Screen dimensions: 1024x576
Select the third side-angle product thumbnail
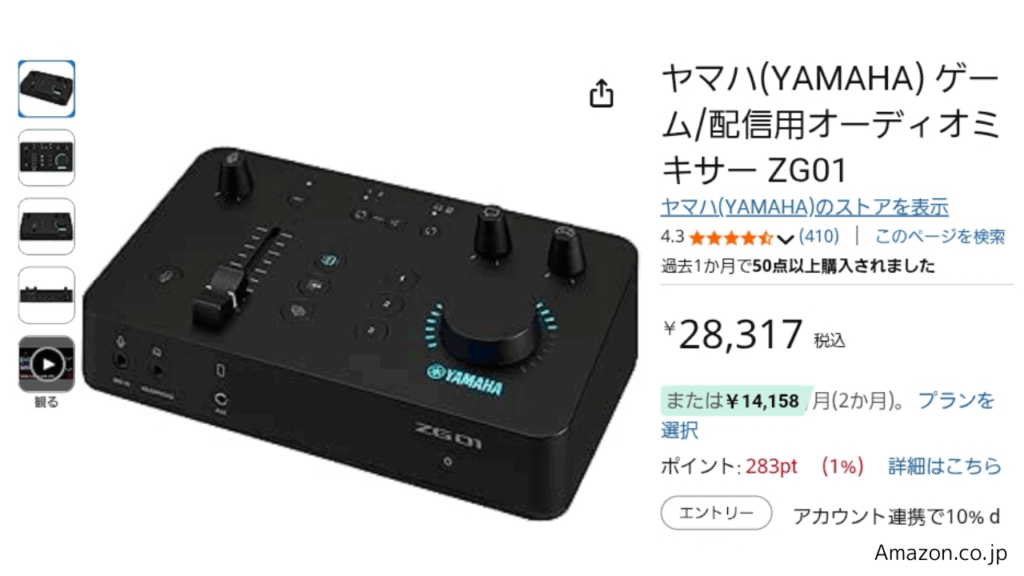coord(46,226)
